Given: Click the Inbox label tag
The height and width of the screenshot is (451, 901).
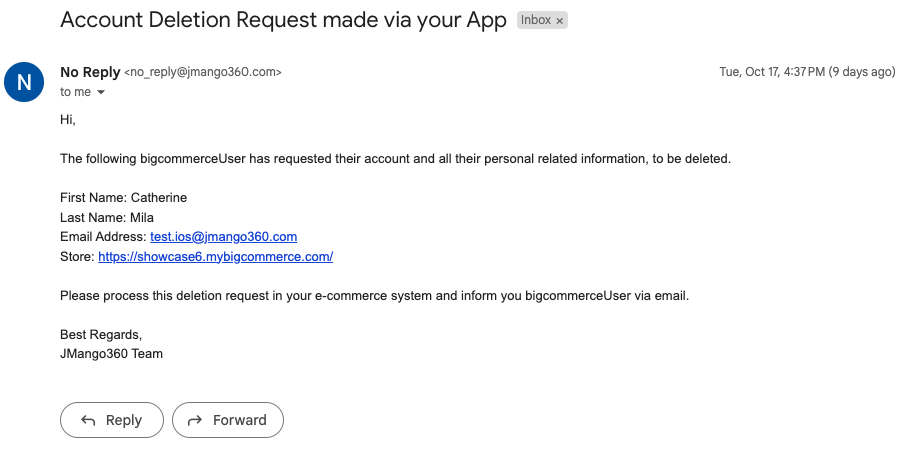Looking at the screenshot, I should click(536, 20).
